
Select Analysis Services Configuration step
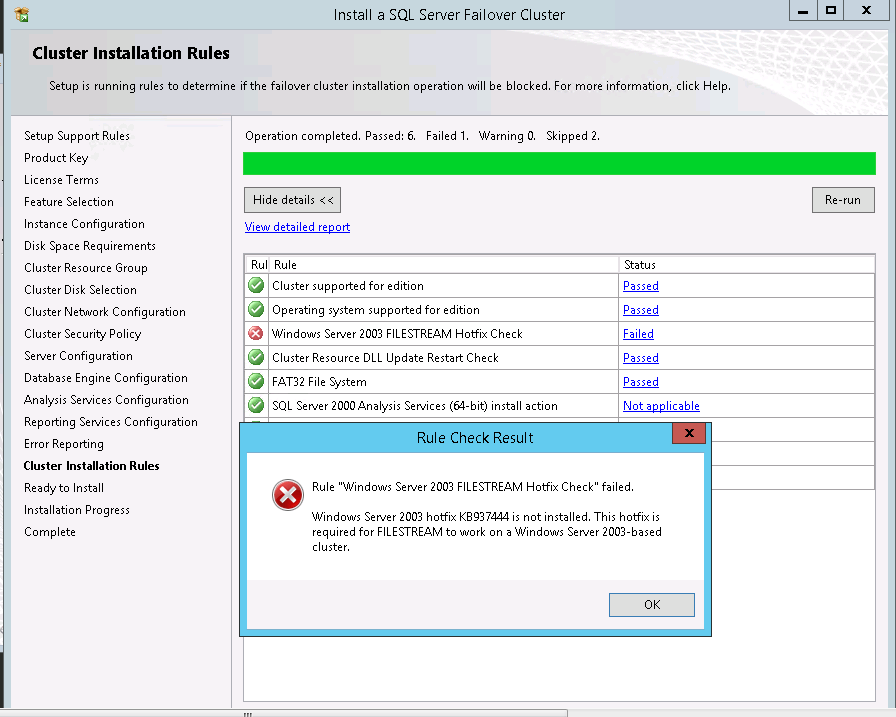point(106,400)
